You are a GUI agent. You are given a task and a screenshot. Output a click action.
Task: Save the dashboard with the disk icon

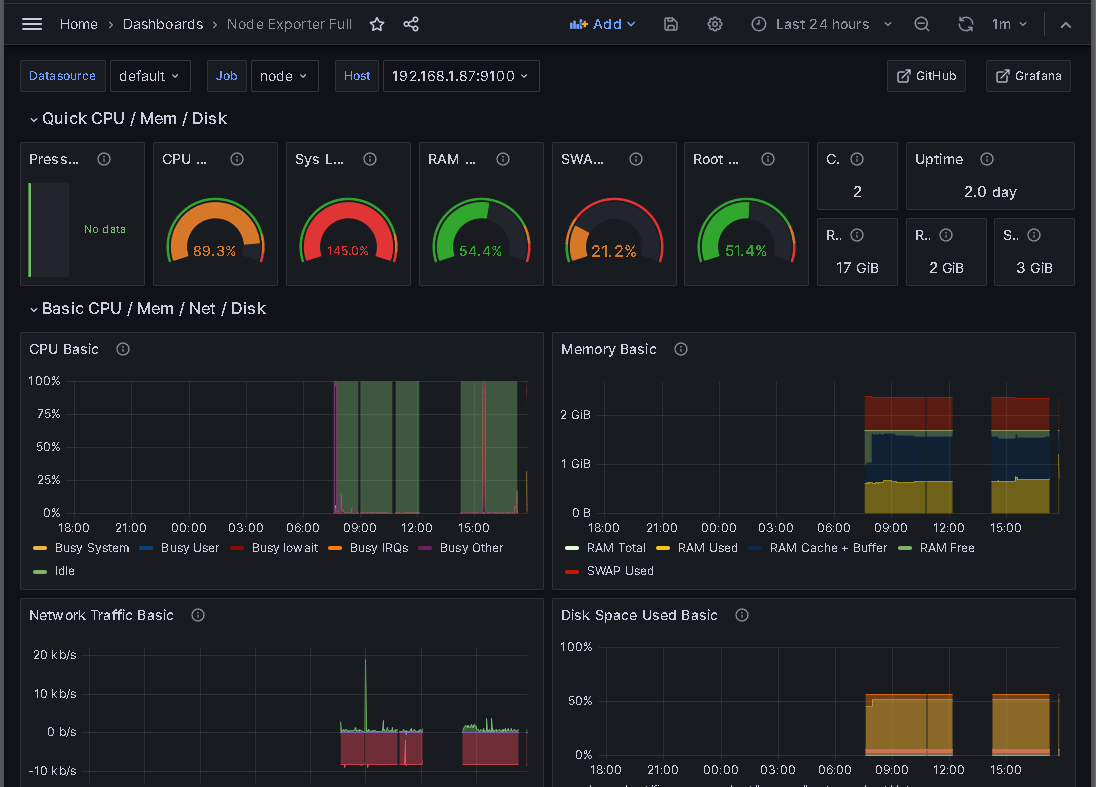click(x=670, y=24)
